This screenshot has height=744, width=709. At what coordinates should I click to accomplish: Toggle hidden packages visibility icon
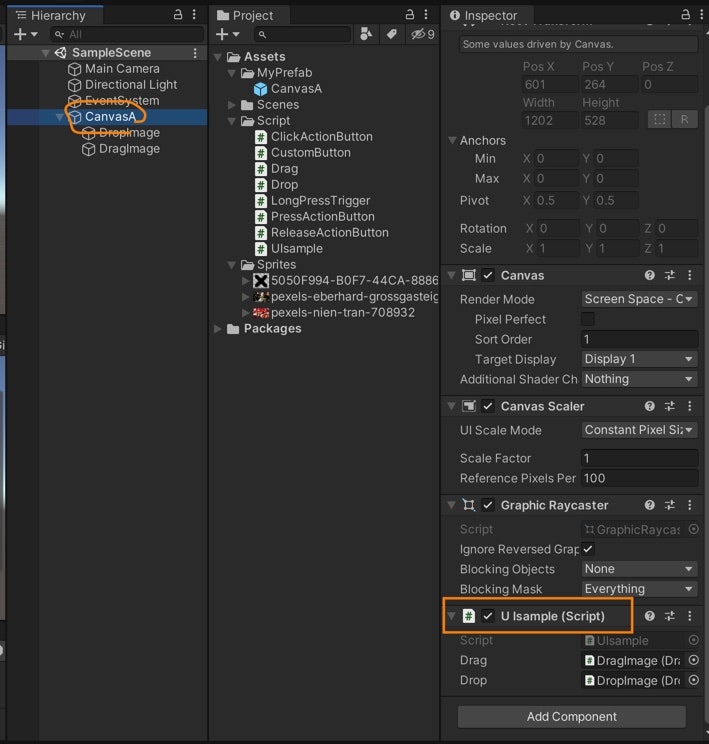(422, 34)
